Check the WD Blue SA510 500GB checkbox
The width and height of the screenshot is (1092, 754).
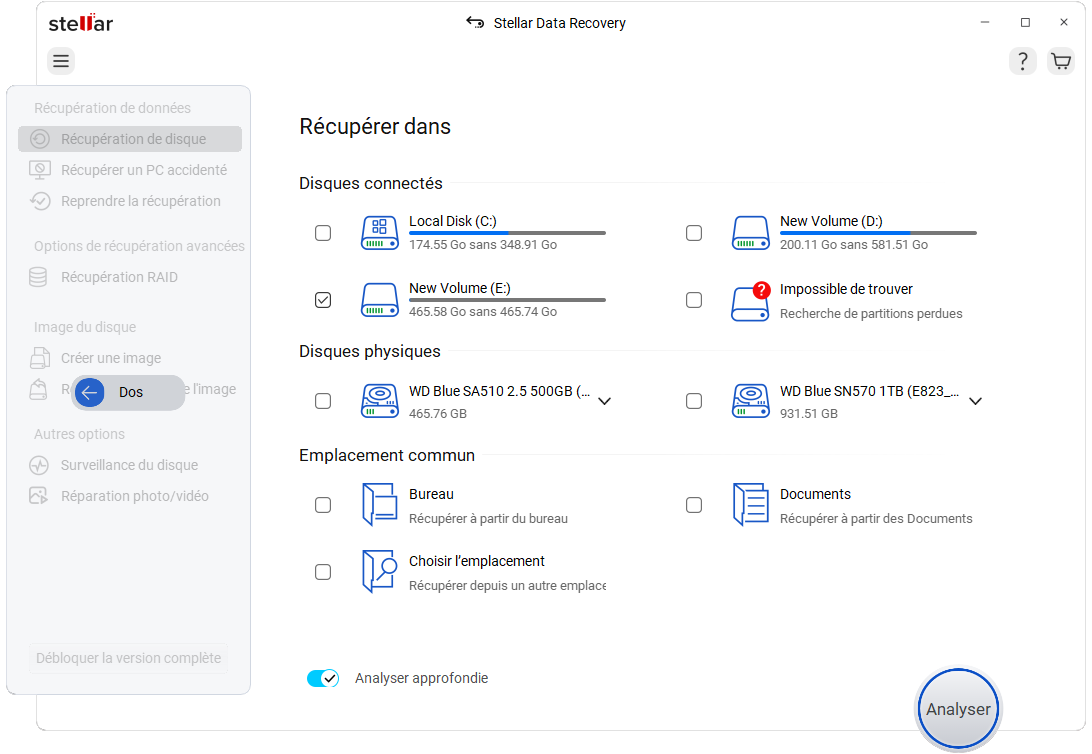(323, 401)
